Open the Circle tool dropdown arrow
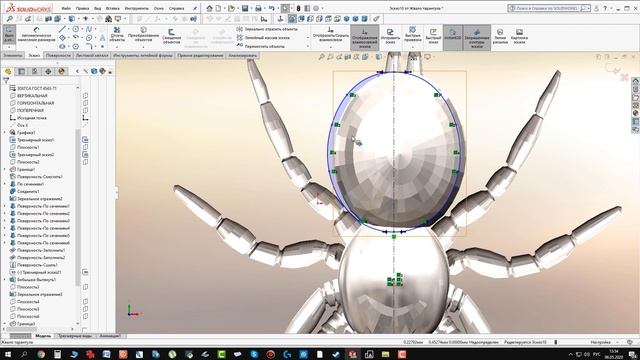Image resolution: width=640 pixels, height=360 pixels. click(x=82, y=29)
